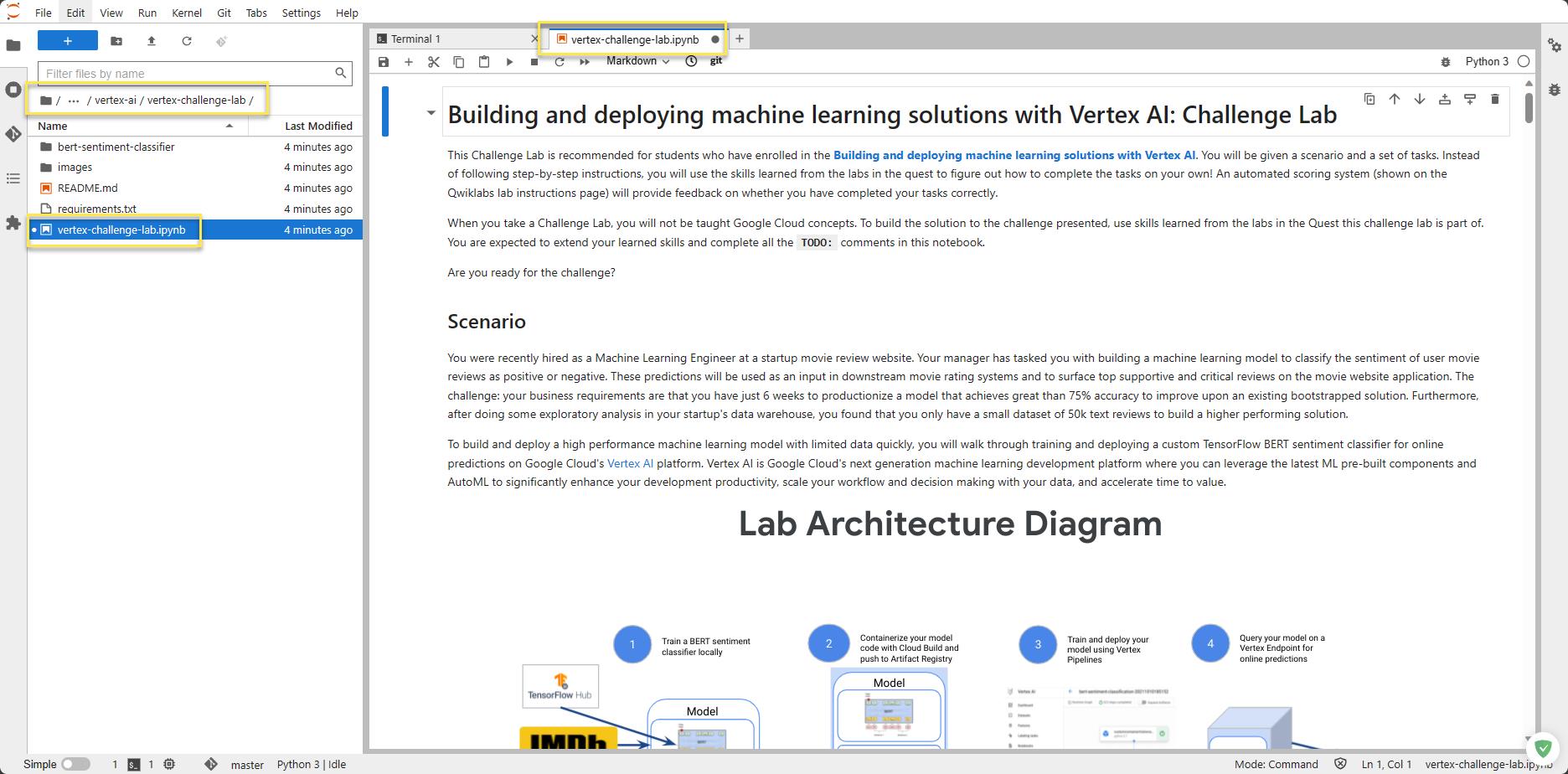Restart kernel and run all cells
Image resolution: width=1568 pixels, height=774 pixels.
pos(585,62)
